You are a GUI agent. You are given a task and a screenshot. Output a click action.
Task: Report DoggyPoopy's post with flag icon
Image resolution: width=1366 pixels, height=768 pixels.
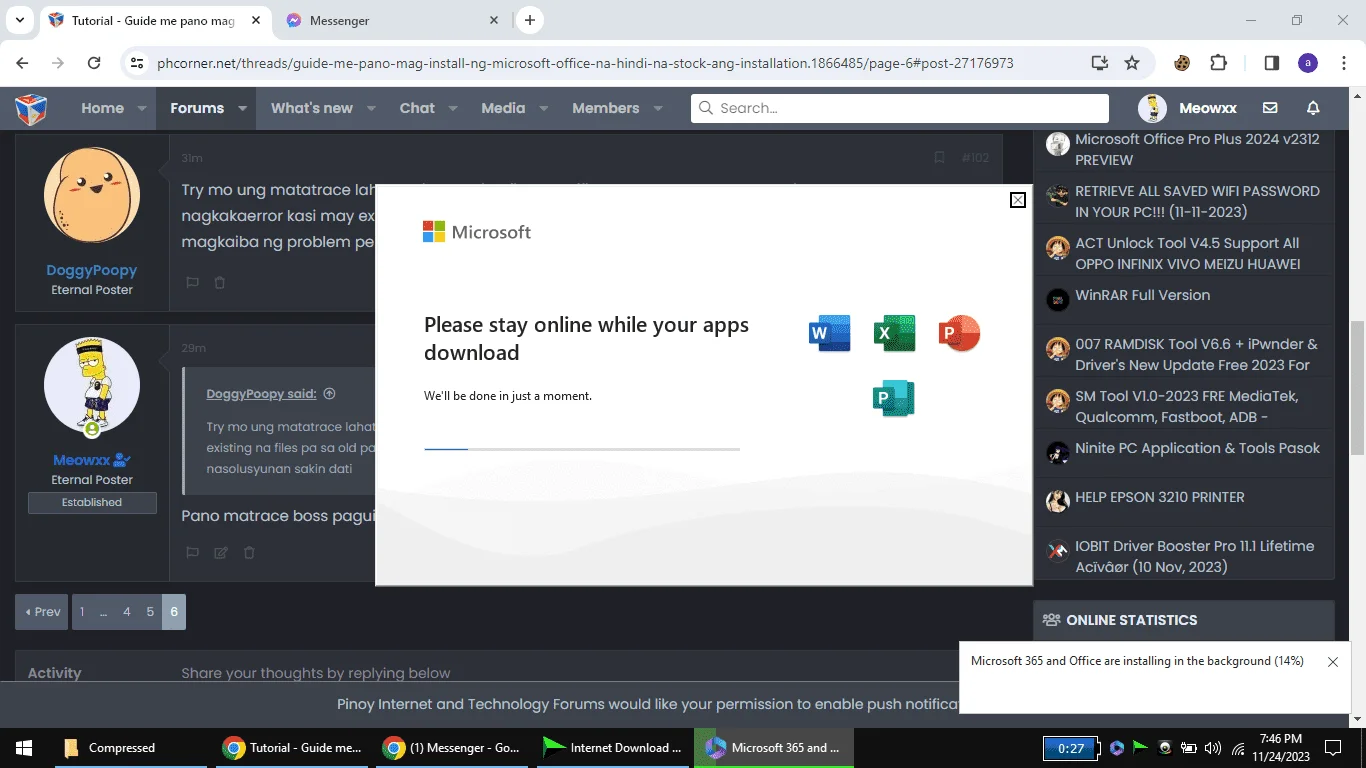[192, 283]
